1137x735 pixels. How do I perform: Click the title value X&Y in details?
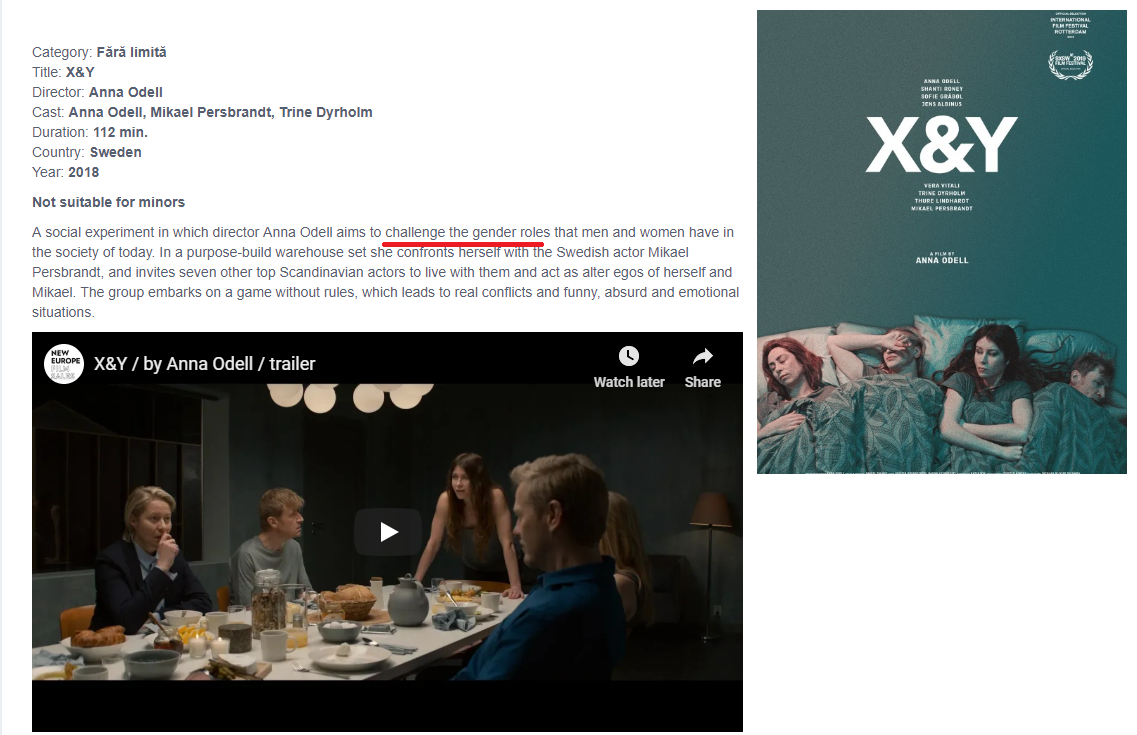(x=80, y=72)
